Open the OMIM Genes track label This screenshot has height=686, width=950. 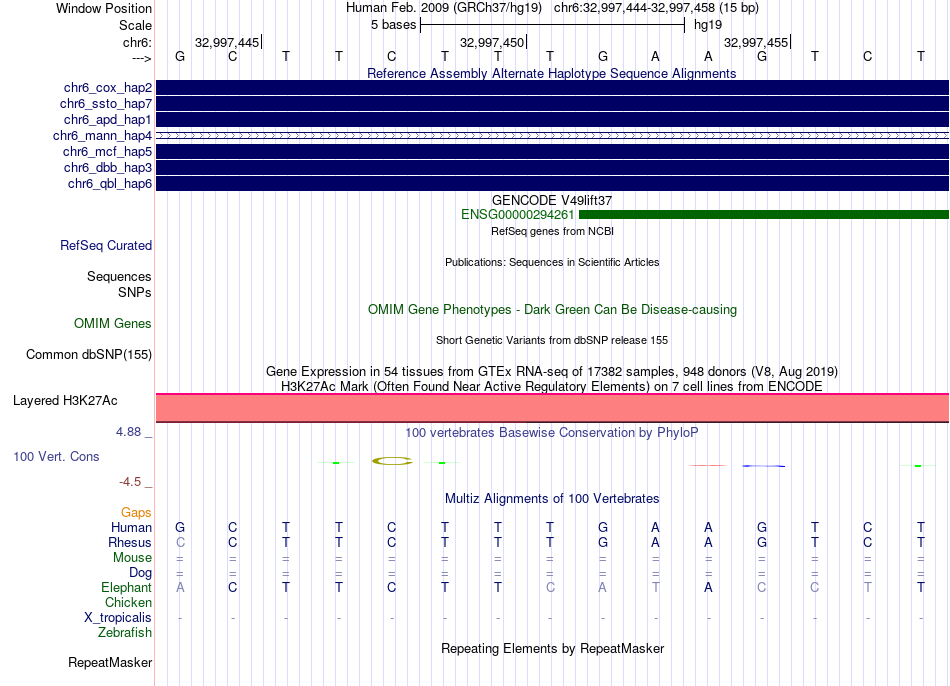[x=113, y=324]
